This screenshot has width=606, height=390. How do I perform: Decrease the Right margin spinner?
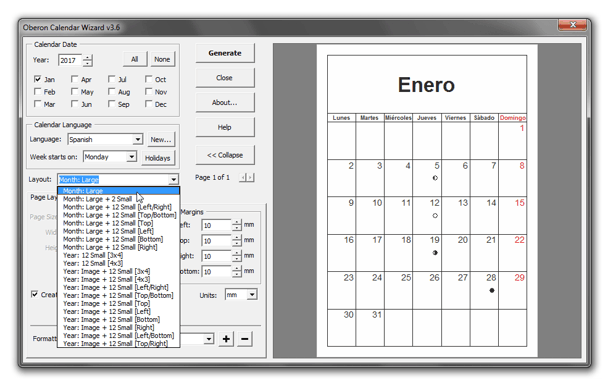(x=237, y=259)
